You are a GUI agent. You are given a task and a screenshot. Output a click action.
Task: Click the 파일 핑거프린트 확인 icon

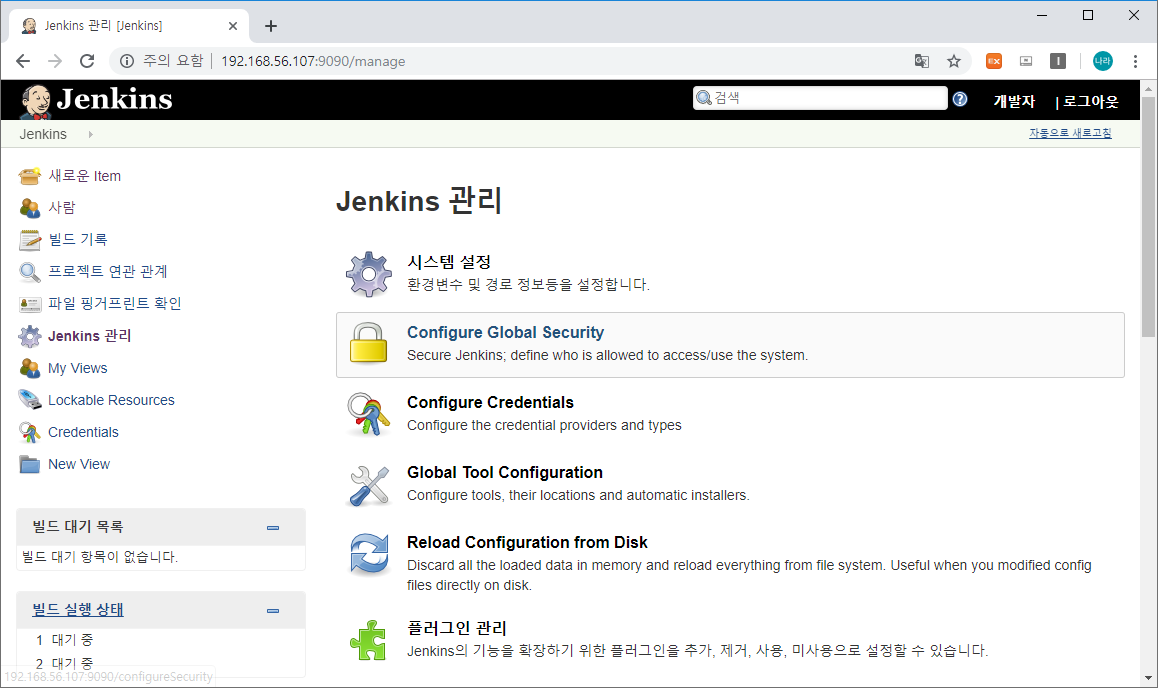pyautogui.click(x=30, y=304)
